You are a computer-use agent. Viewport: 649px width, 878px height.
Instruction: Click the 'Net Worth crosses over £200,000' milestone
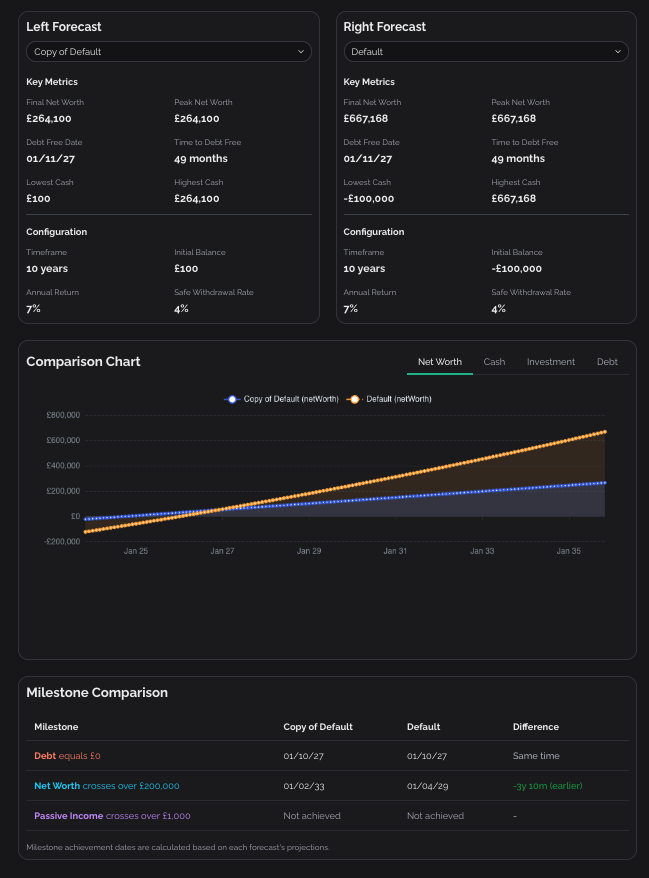[107, 786]
